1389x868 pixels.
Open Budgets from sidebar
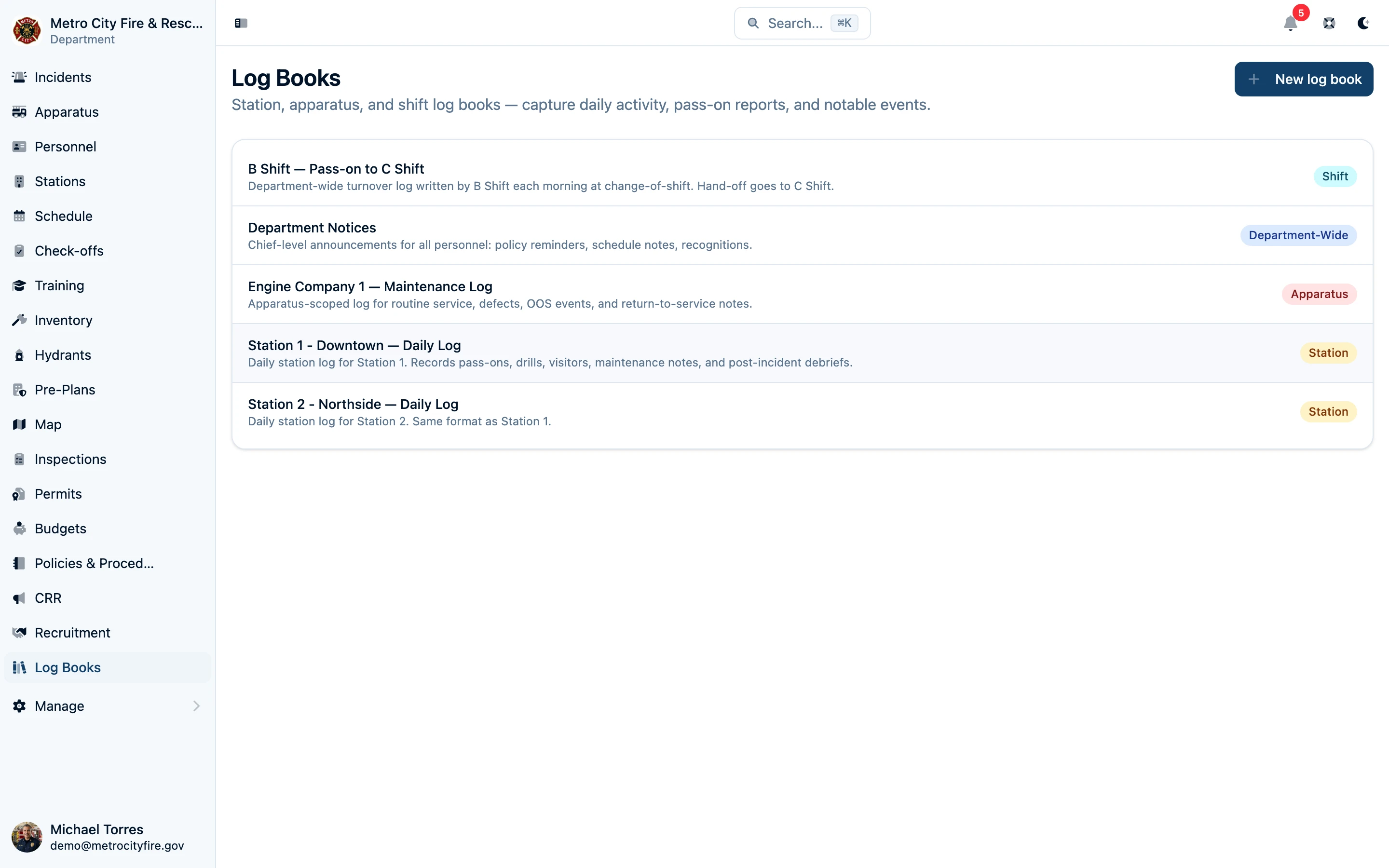coord(108,529)
